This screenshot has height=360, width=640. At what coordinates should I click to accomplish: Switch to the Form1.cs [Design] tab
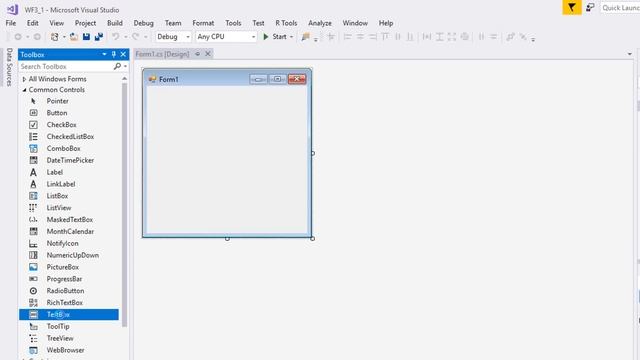(162, 54)
